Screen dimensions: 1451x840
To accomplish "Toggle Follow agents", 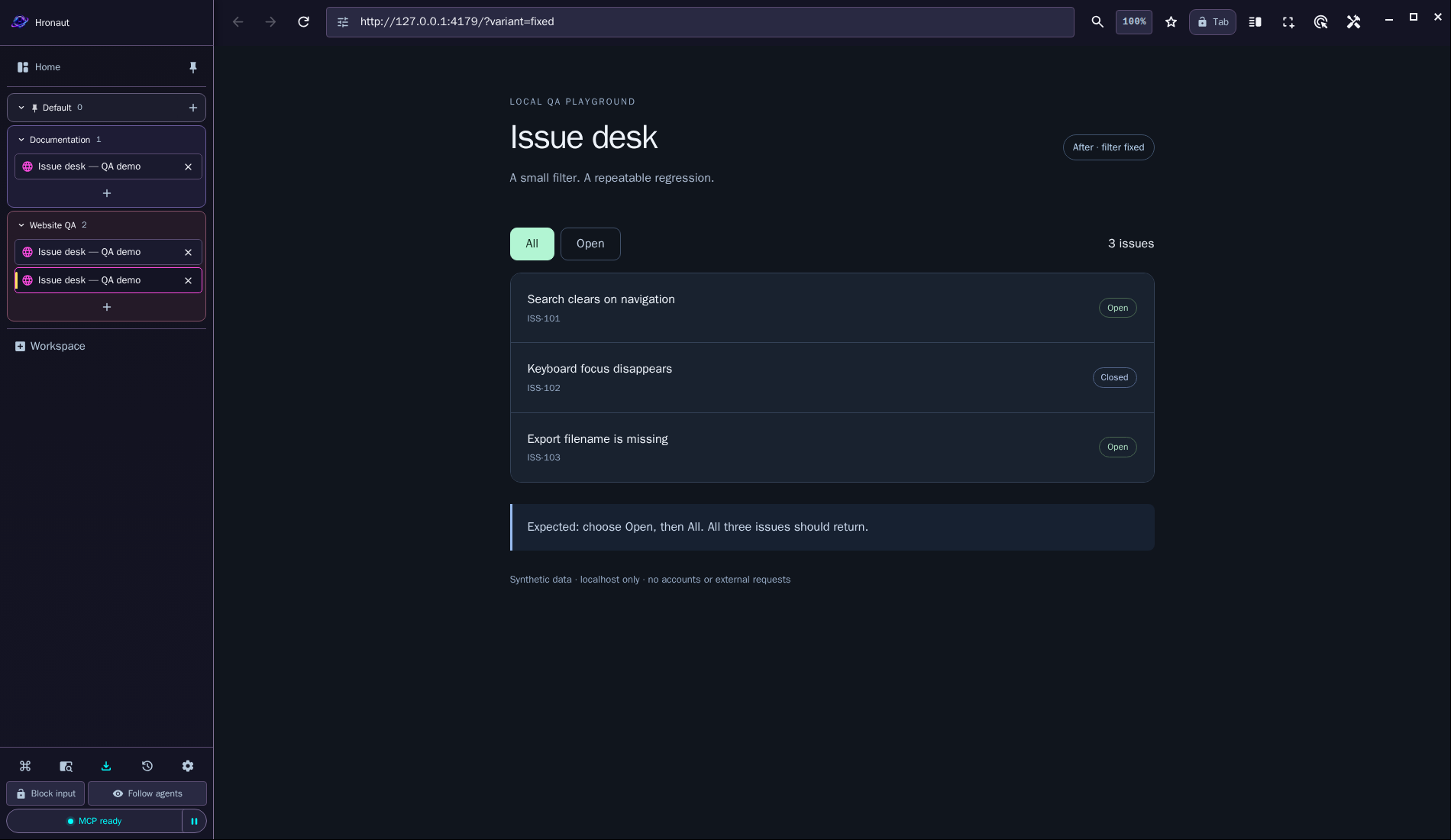I will point(147,793).
